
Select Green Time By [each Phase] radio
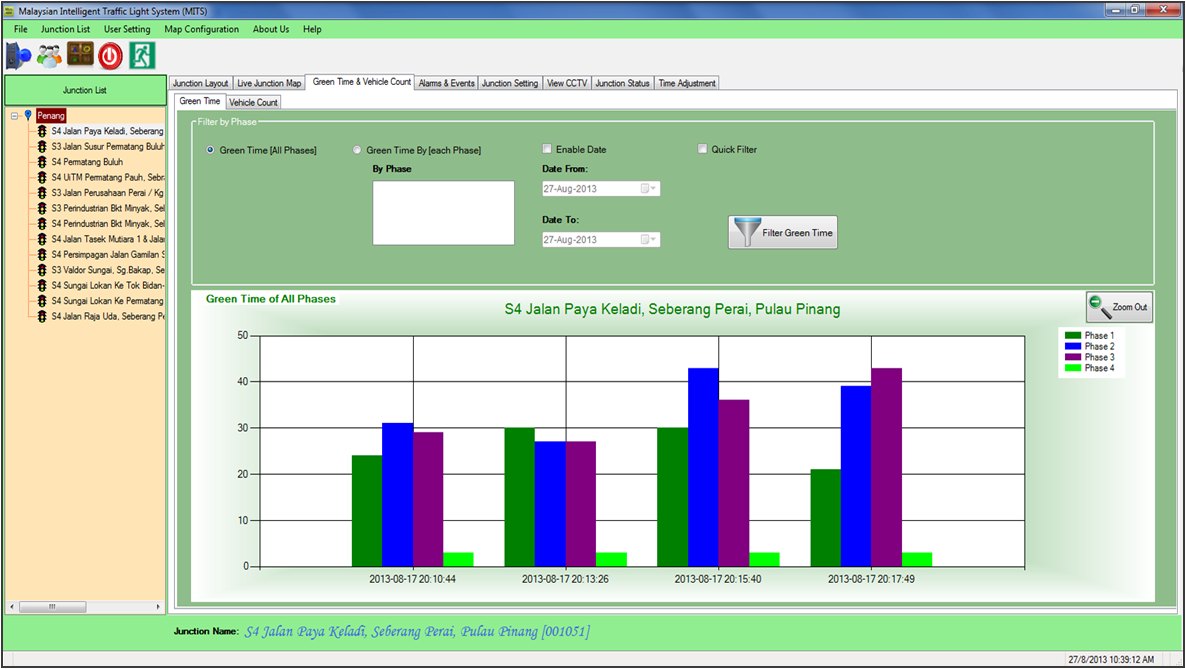[358, 150]
